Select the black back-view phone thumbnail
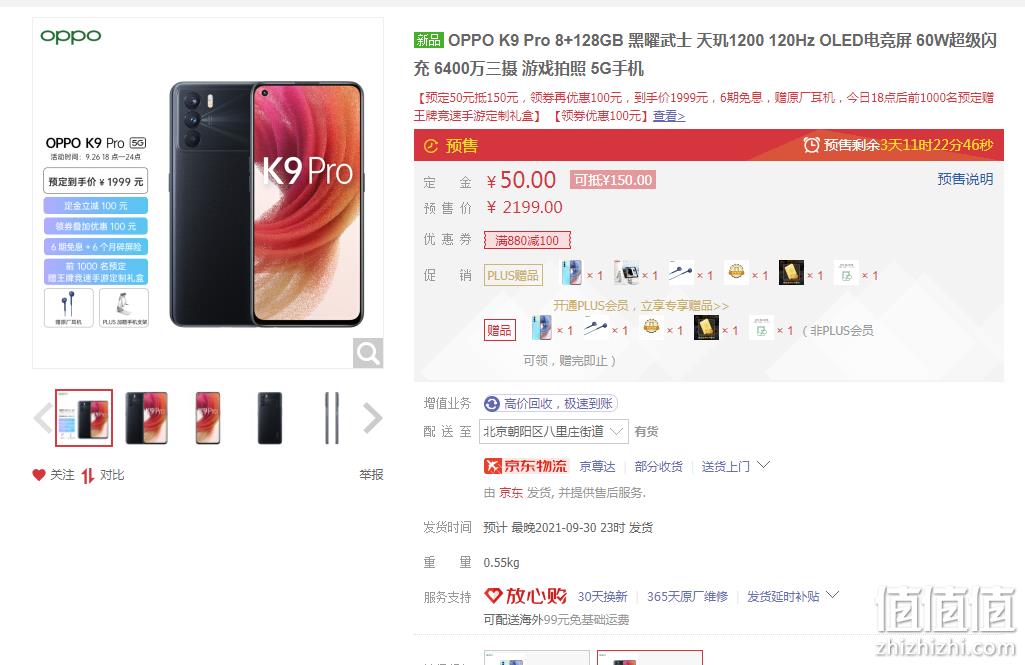This screenshot has height=665, width=1025. tap(270, 418)
